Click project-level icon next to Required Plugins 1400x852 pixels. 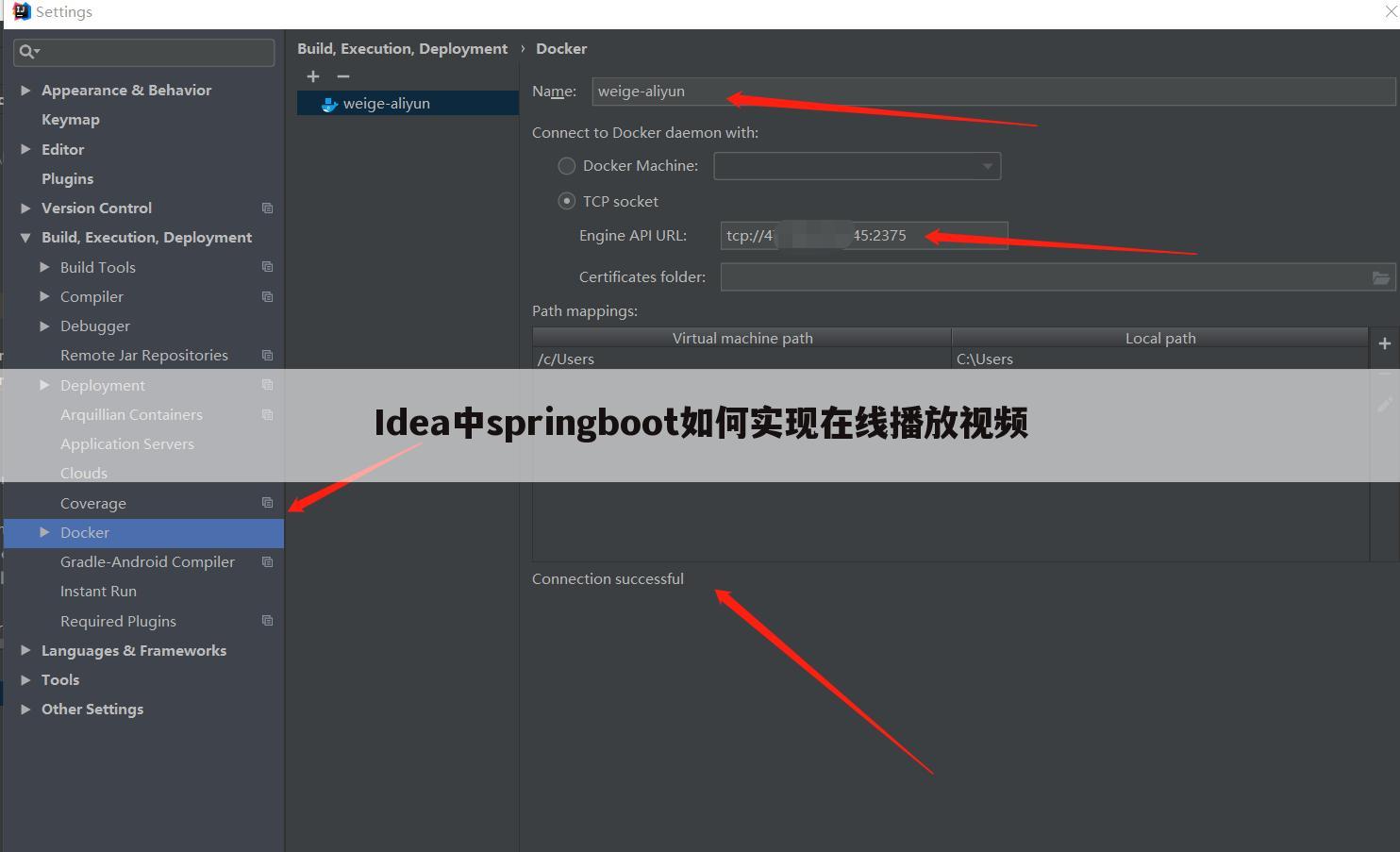point(267,621)
